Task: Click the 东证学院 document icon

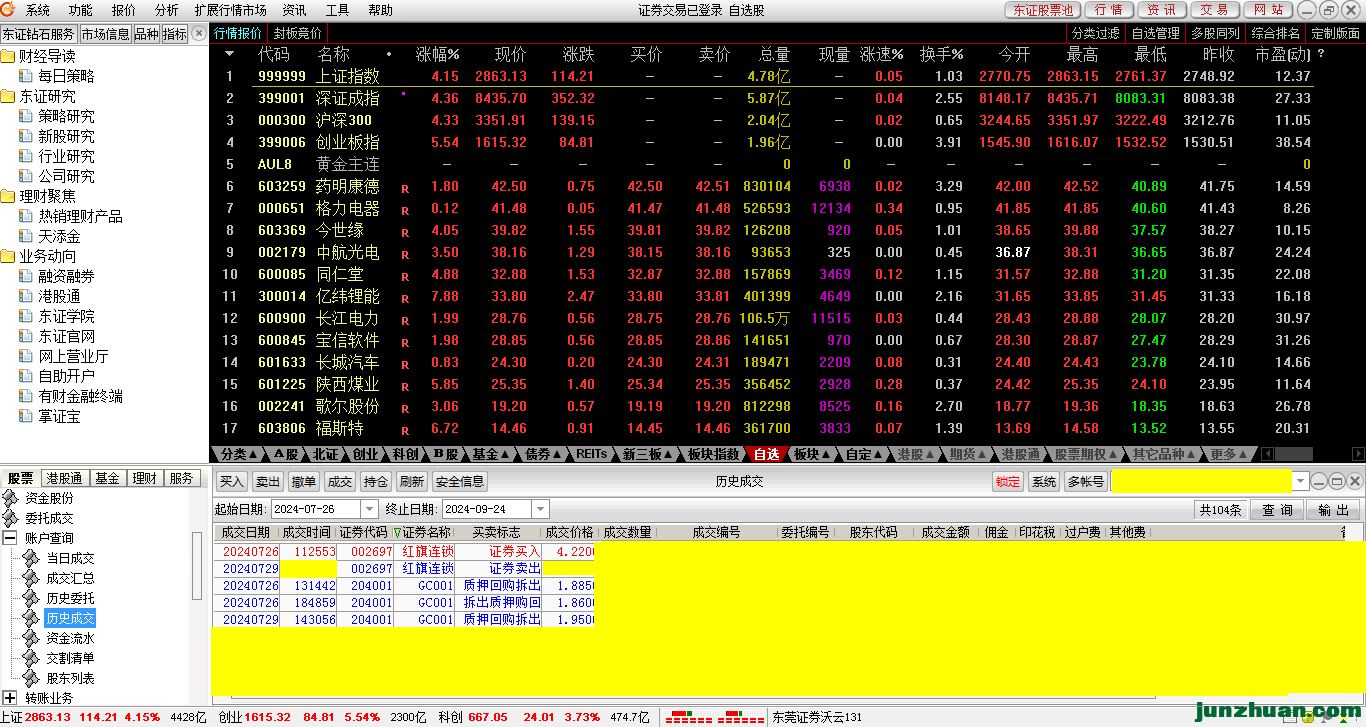Action: [26, 316]
